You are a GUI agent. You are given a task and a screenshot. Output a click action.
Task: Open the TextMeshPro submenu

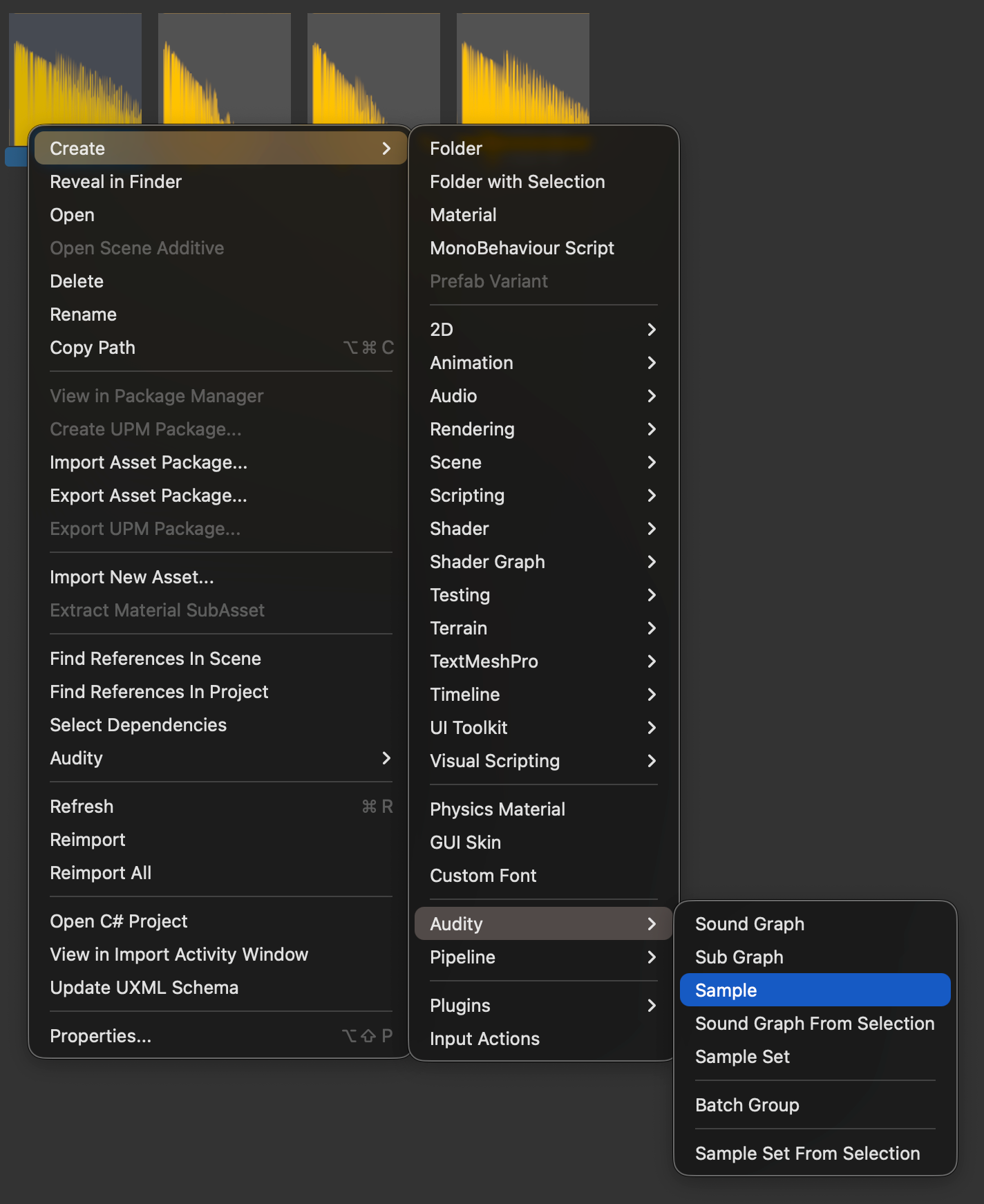click(x=543, y=661)
